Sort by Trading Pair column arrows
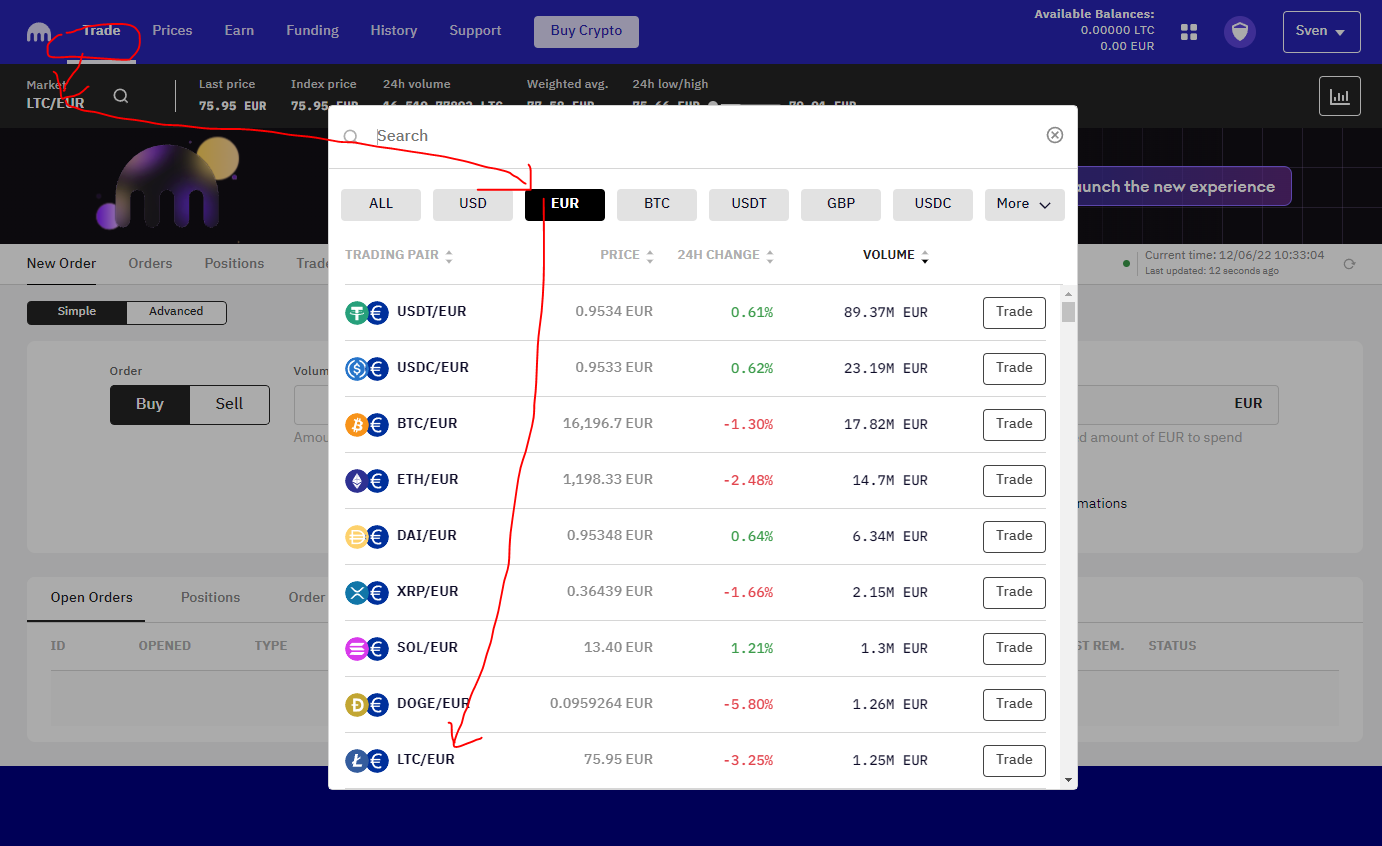The height and width of the screenshot is (846, 1382). click(x=449, y=256)
